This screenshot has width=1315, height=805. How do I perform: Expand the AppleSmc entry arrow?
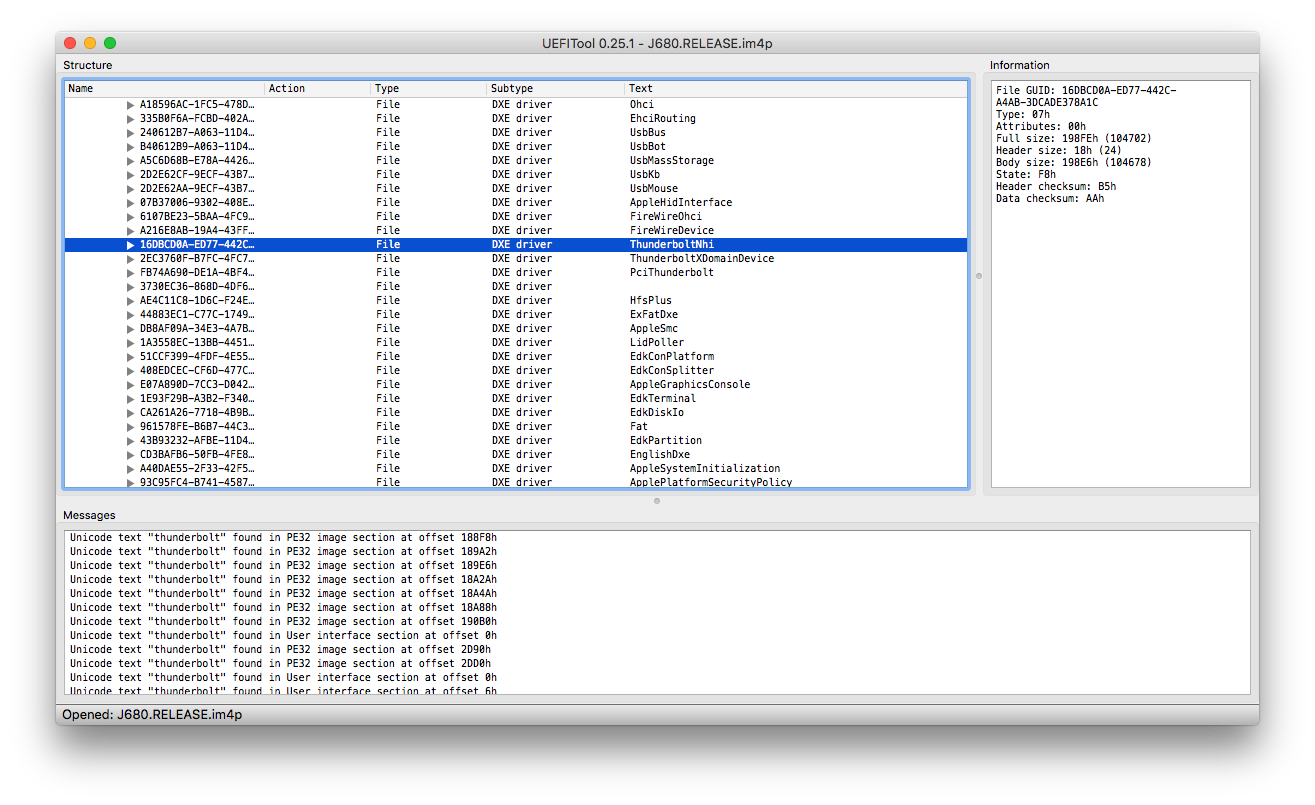pyautogui.click(x=130, y=329)
